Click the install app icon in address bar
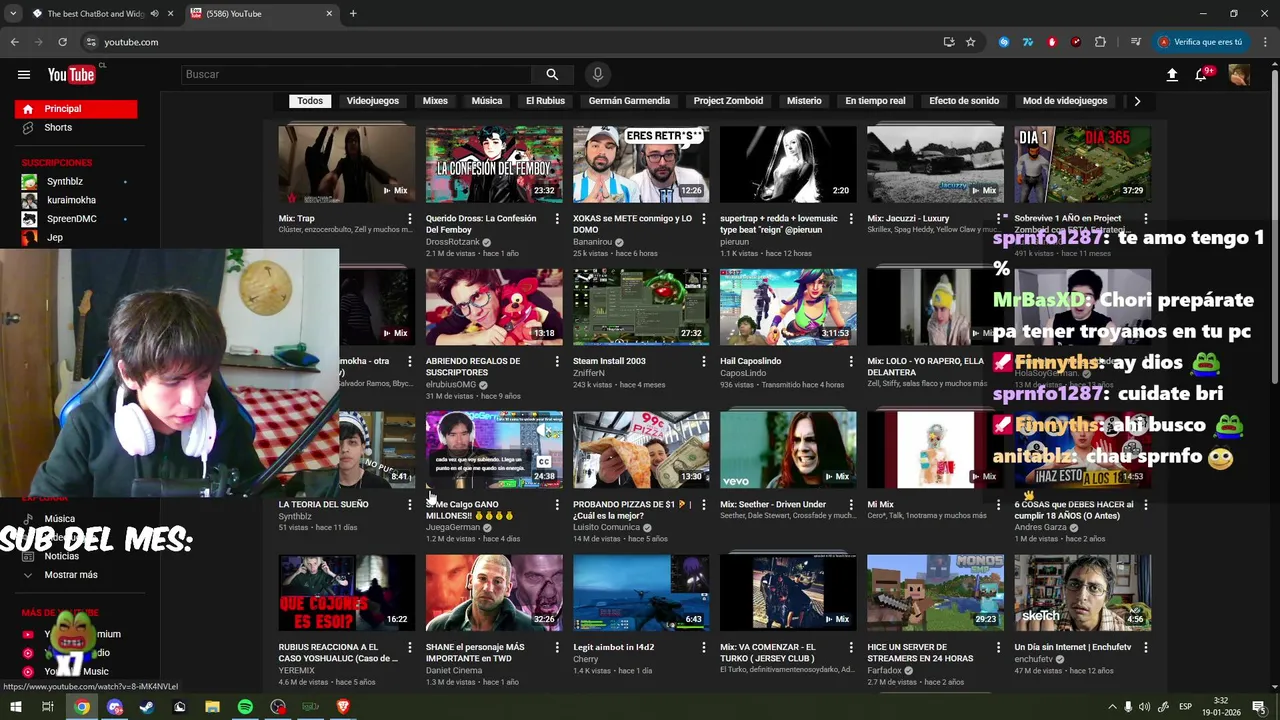 pos(948,42)
